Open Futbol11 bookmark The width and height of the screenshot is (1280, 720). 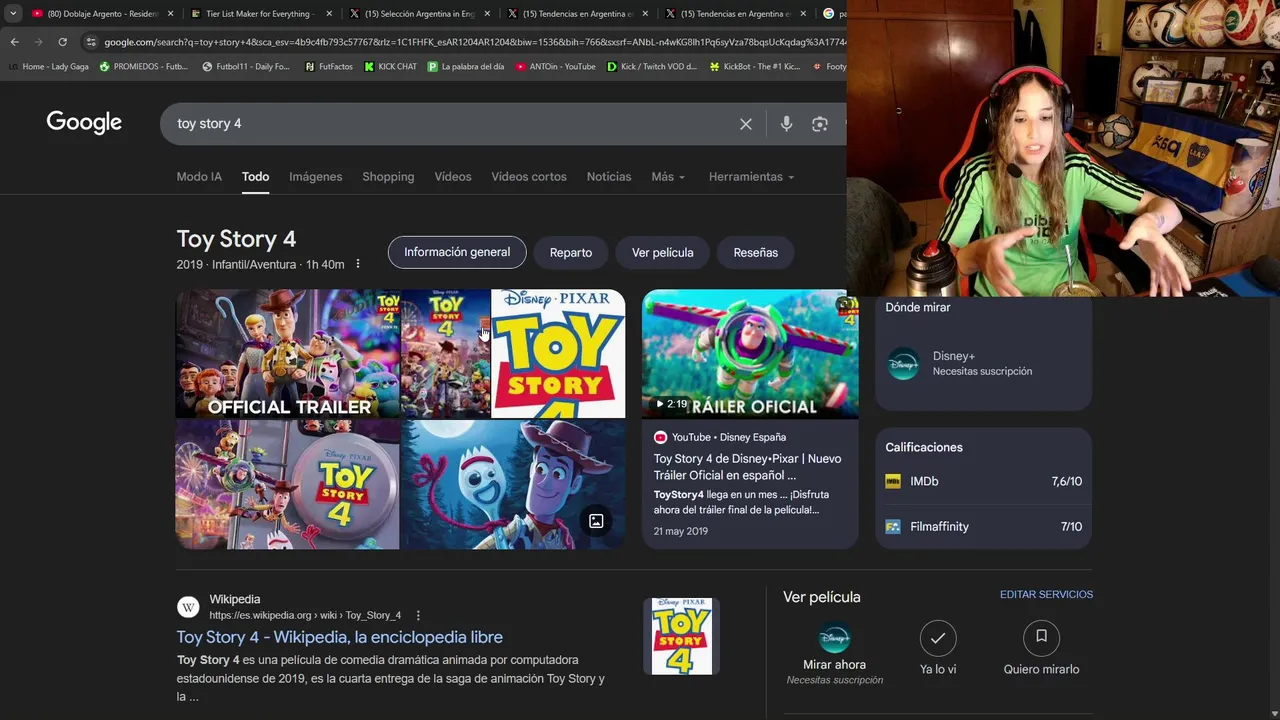246,67
